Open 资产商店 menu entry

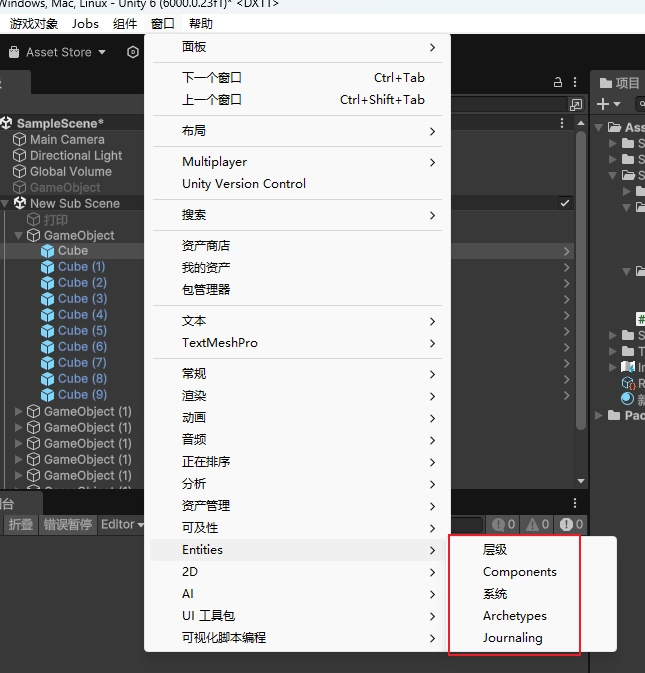click(x=297, y=246)
